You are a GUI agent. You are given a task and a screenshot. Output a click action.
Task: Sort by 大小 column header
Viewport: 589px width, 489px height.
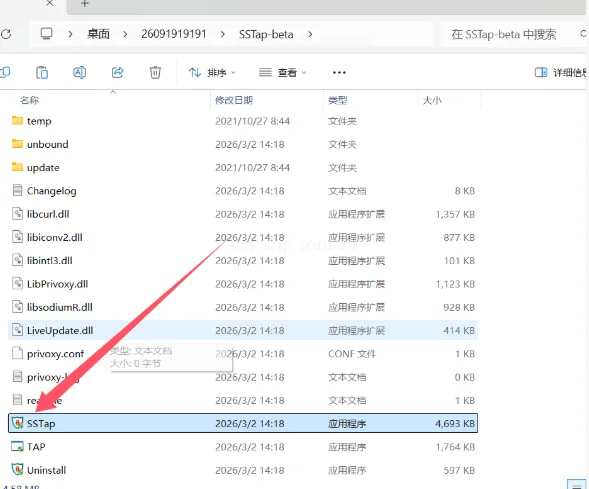click(x=432, y=100)
